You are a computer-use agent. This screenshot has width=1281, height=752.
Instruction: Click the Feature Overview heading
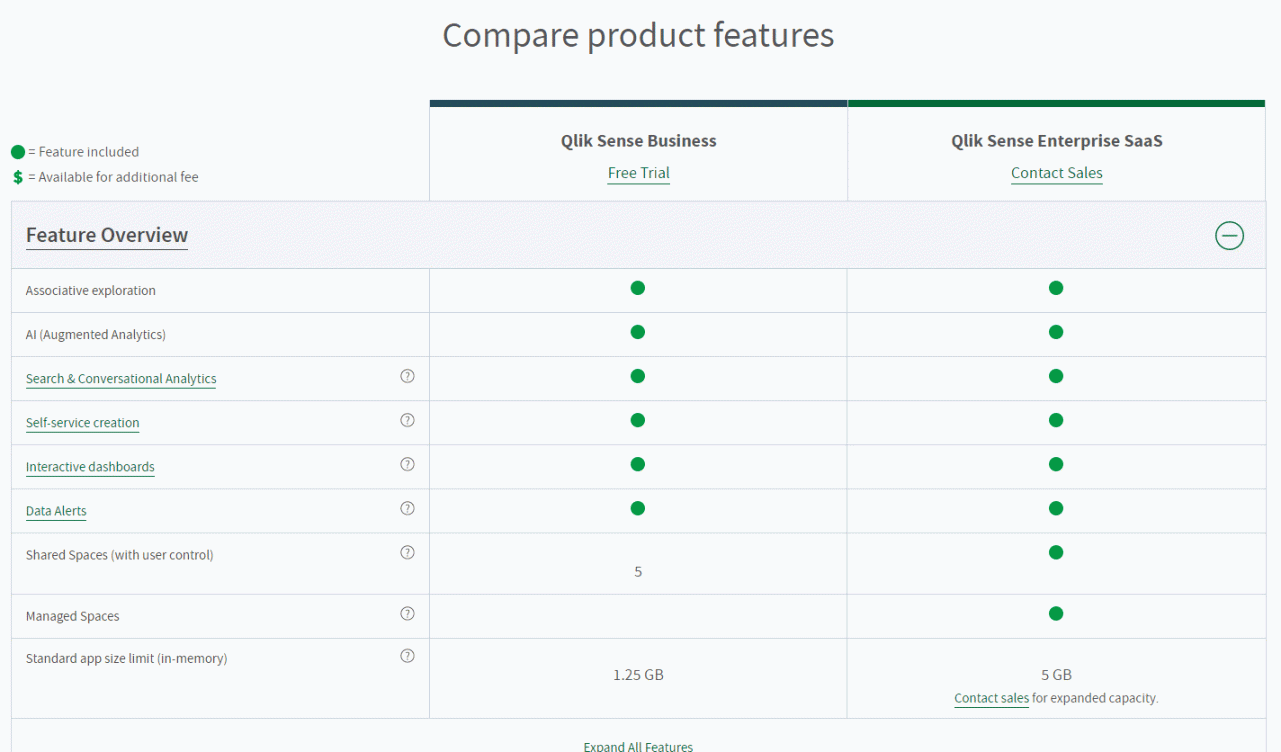[x=107, y=235]
